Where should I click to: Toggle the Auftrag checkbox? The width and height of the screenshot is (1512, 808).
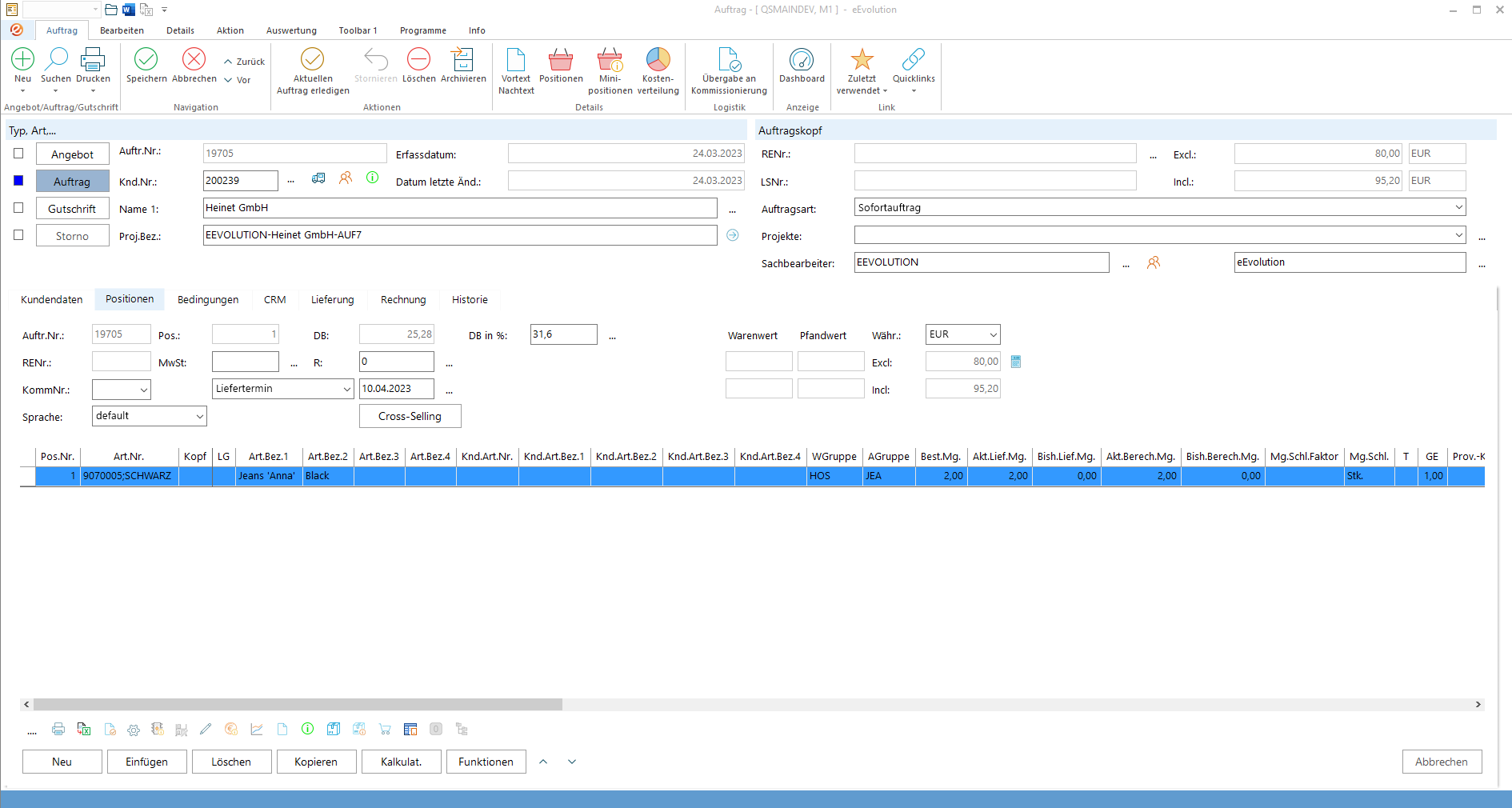(x=18, y=180)
